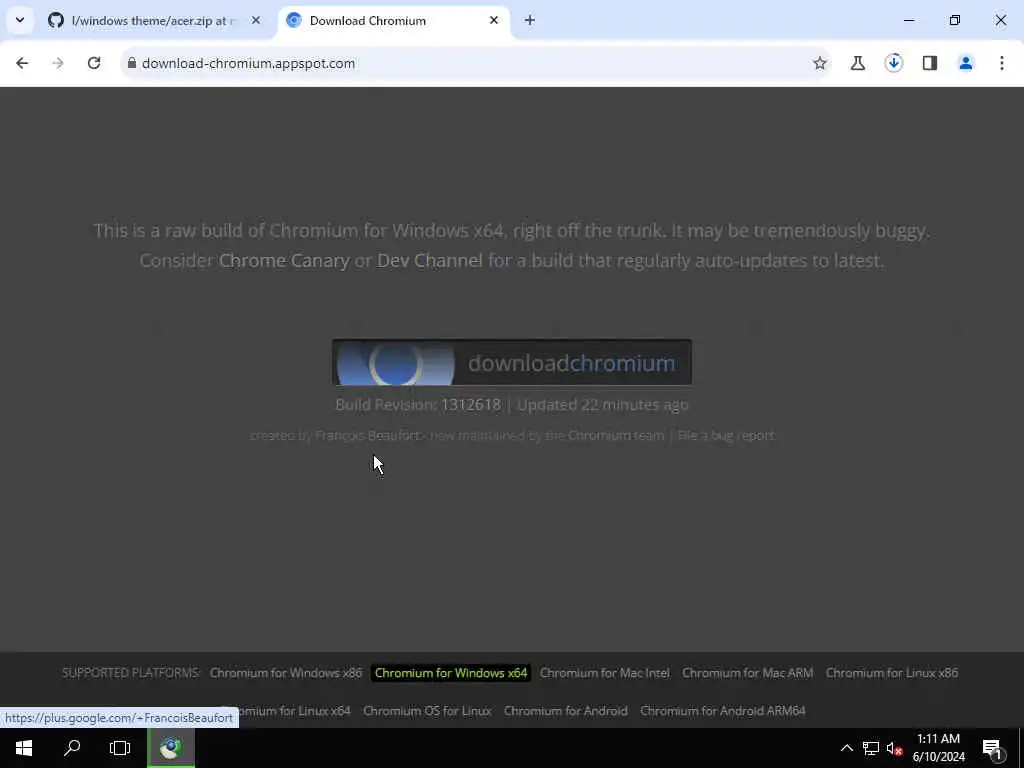The width and height of the screenshot is (1024, 768).
Task: Open the profile avatar menu
Action: (x=965, y=63)
